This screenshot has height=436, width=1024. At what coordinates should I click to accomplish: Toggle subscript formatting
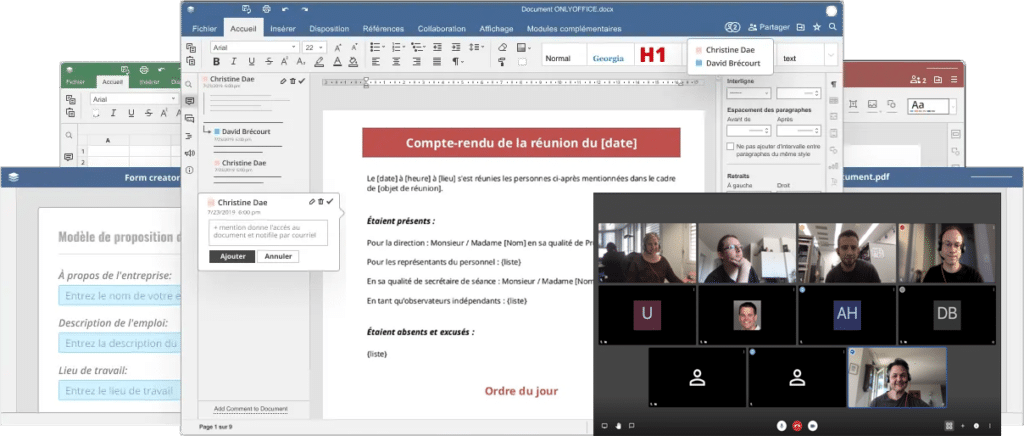(300, 62)
